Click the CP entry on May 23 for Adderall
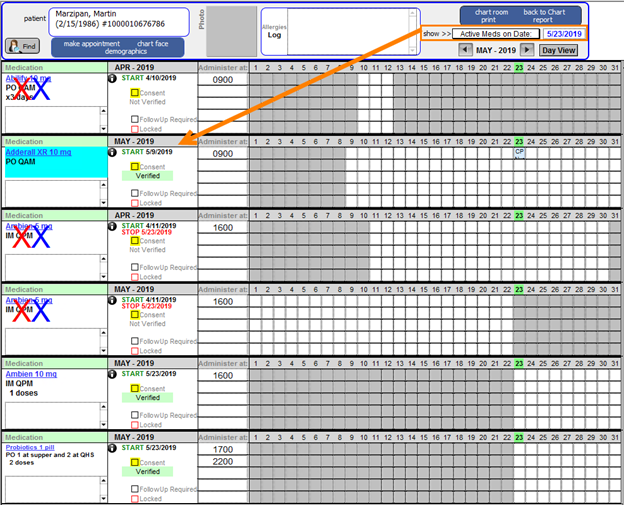 [519, 154]
